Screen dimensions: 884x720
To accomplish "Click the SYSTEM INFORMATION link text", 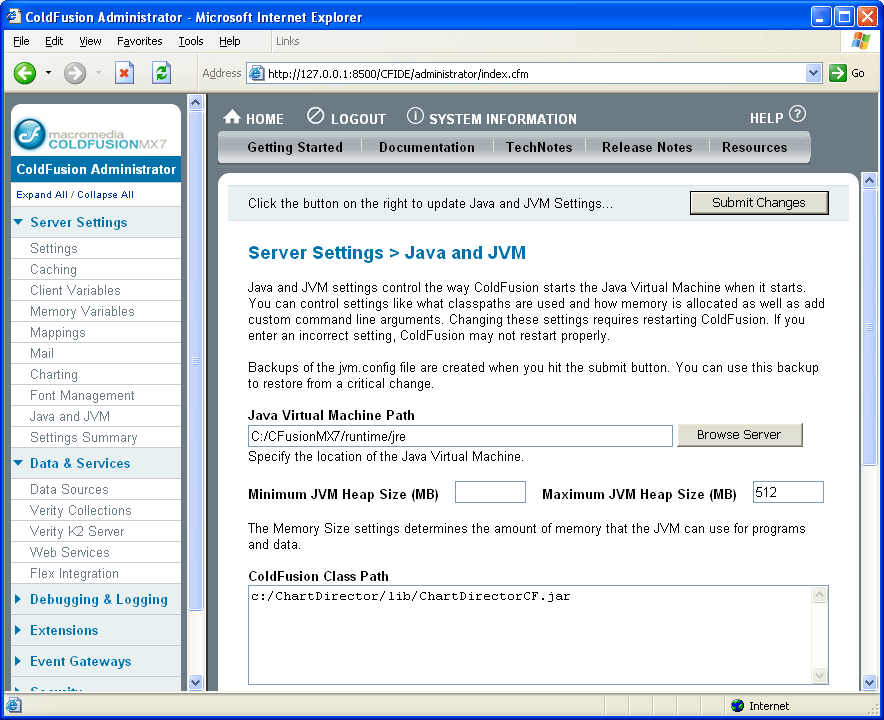I will [x=503, y=119].
